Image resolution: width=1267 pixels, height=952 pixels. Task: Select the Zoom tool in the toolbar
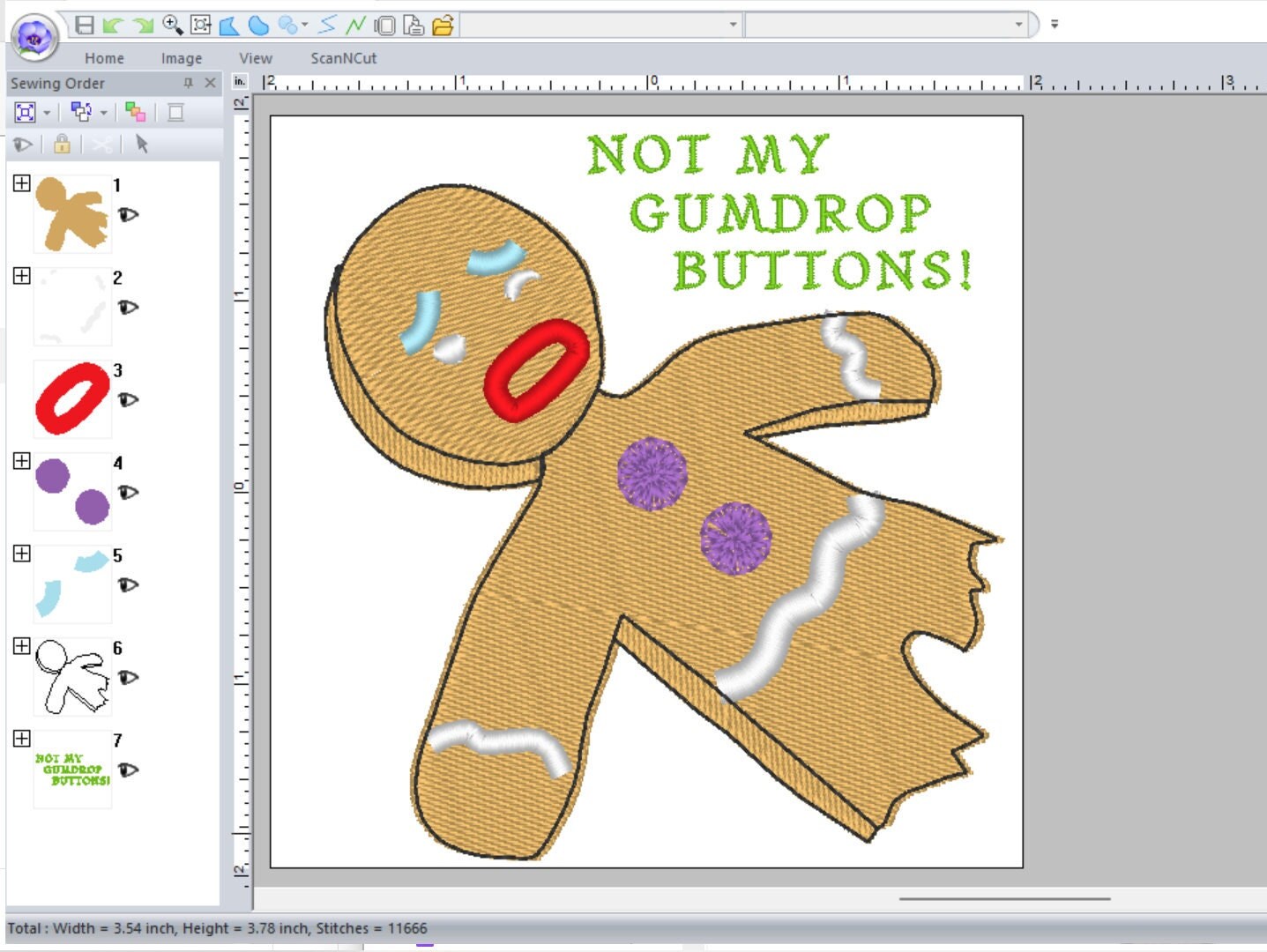pyautogui.click(x=171, y=25)
